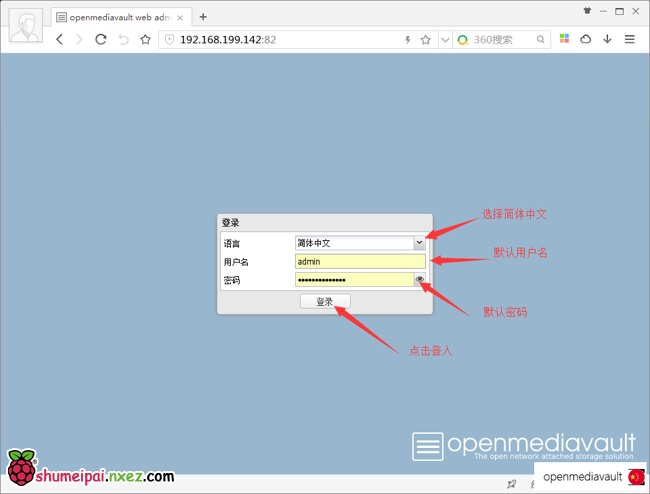Image resolution: width=650 pixels, height=494 pixels.
Task: Click the download arrow icon in toolbar
Action: pyautogui.click(x=607, y=39)
